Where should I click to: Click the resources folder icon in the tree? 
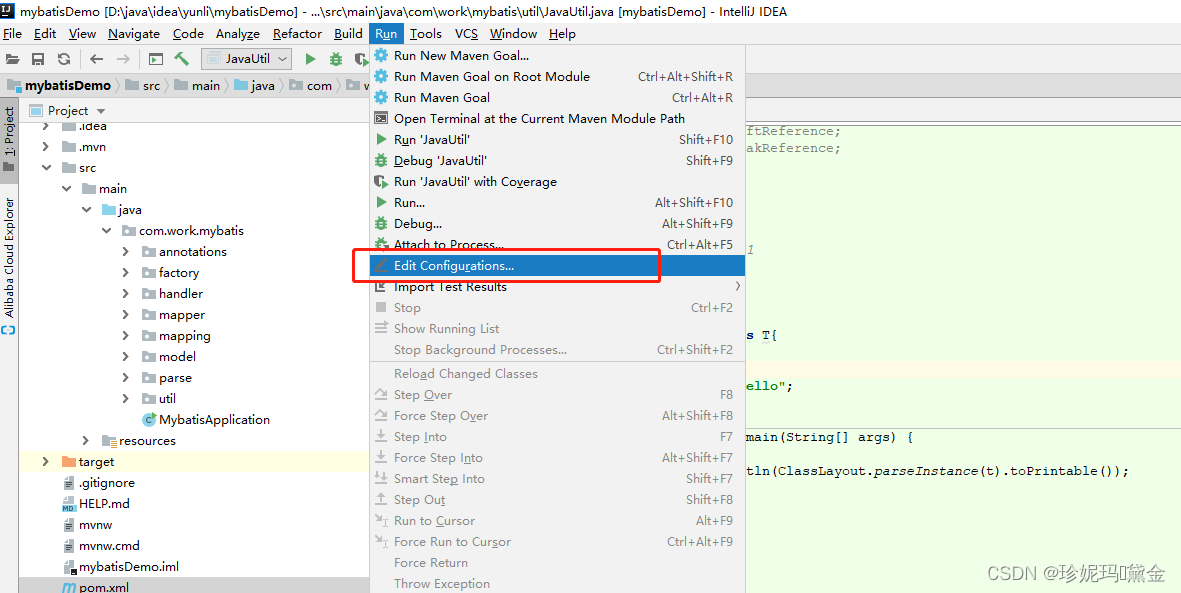point(108,441)
